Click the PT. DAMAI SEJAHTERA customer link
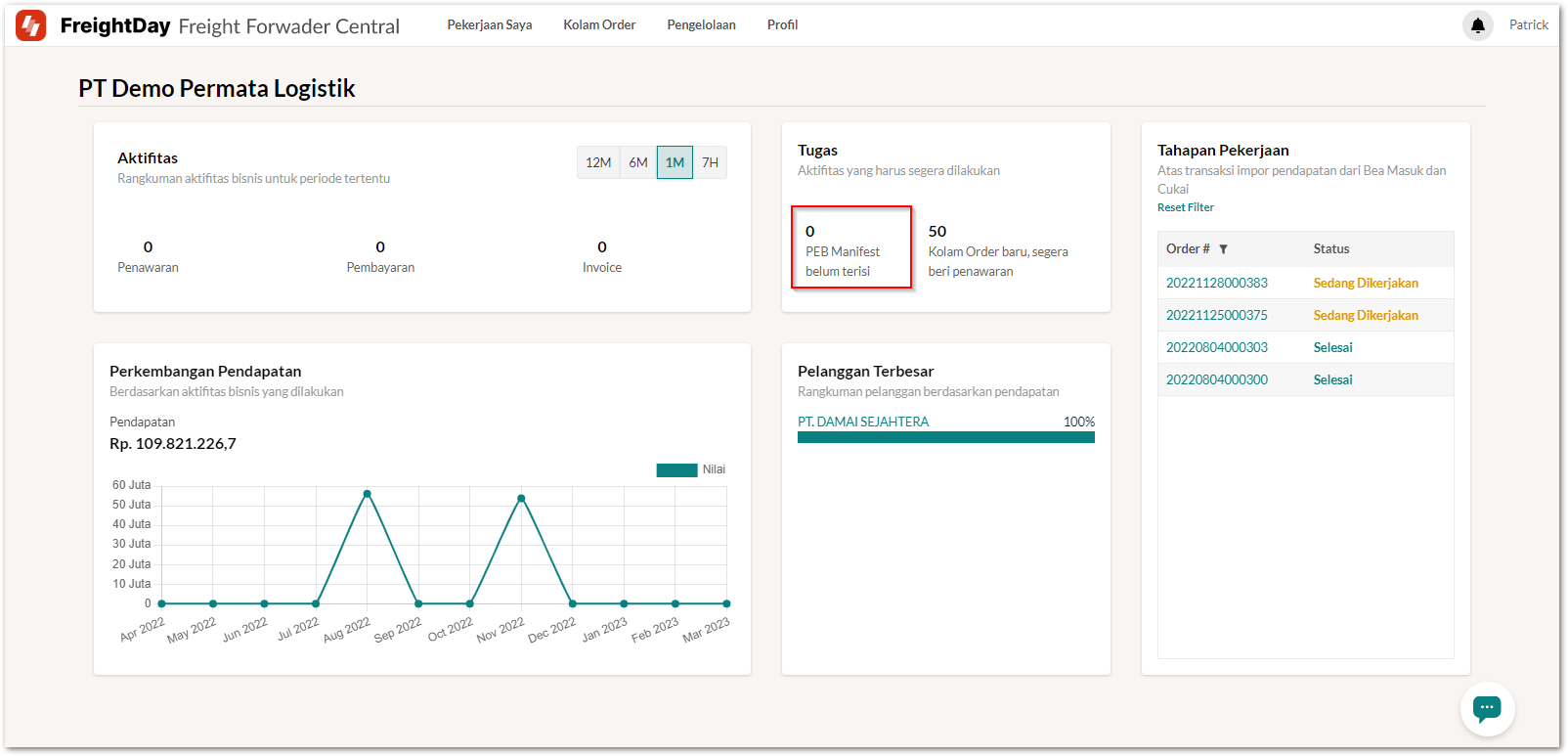 click(x=863, y=422)
